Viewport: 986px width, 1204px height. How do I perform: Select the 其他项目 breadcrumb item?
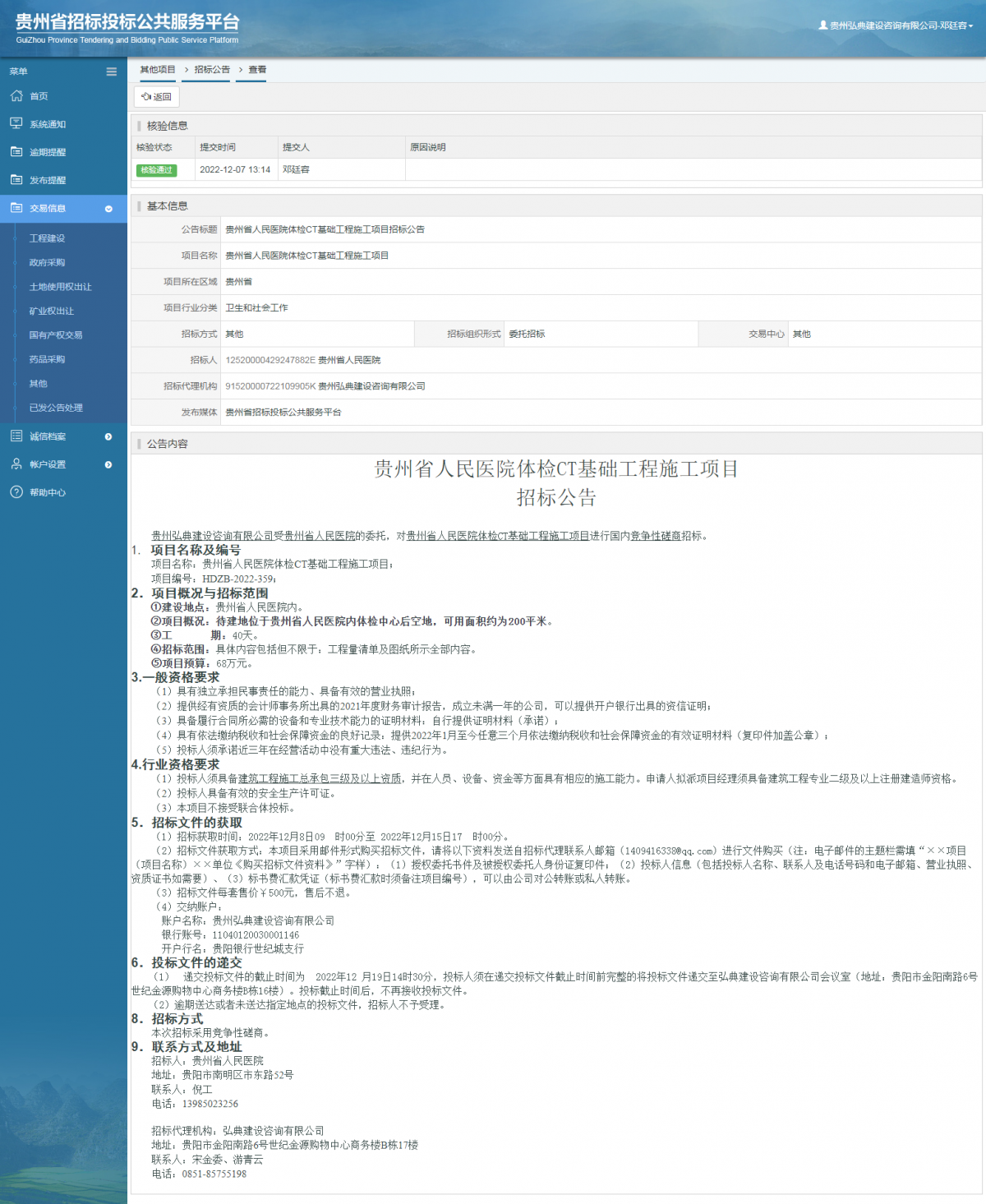tap(156, 70)
